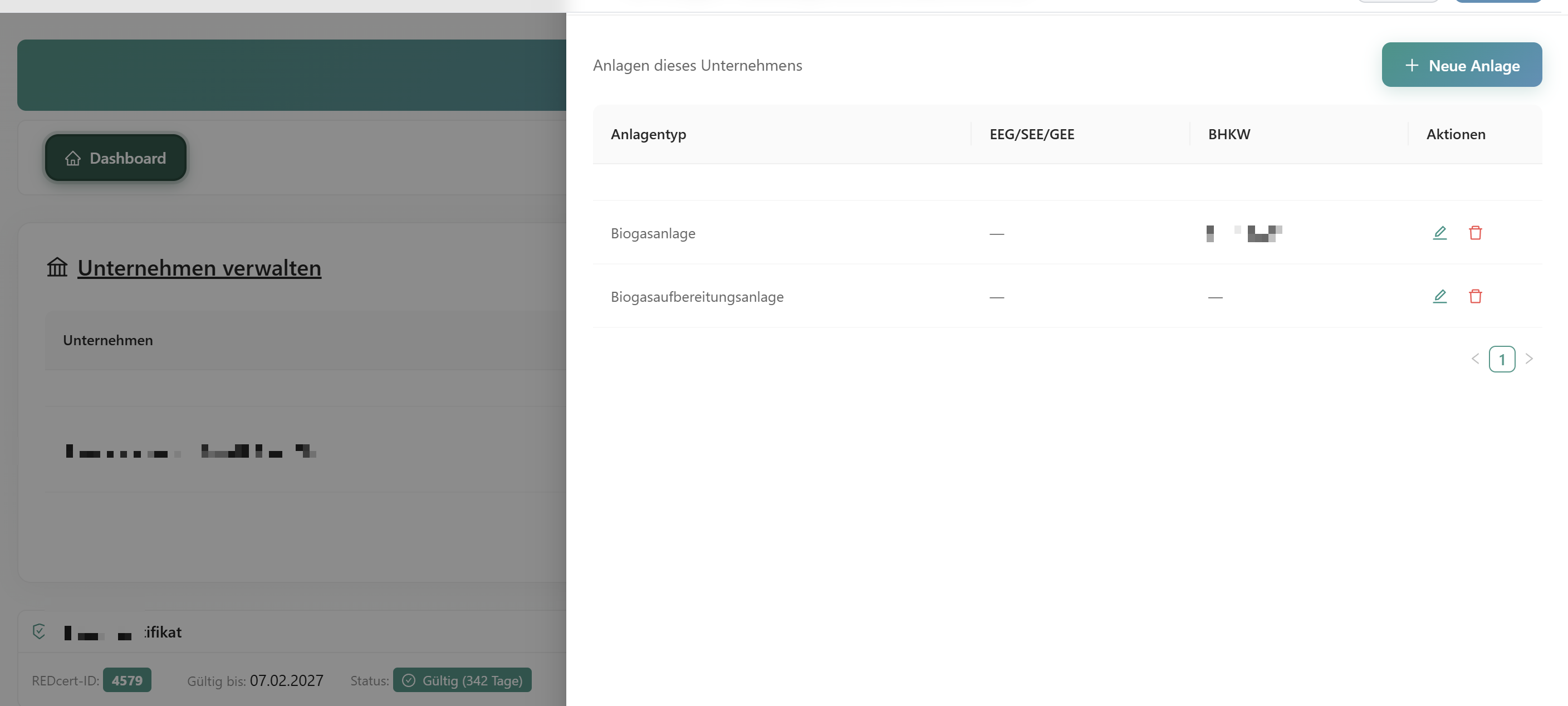Delete the Biogasanlage entry
Screen dimensions: 1568x706
pyautogui.click(x=1475, y=233)
